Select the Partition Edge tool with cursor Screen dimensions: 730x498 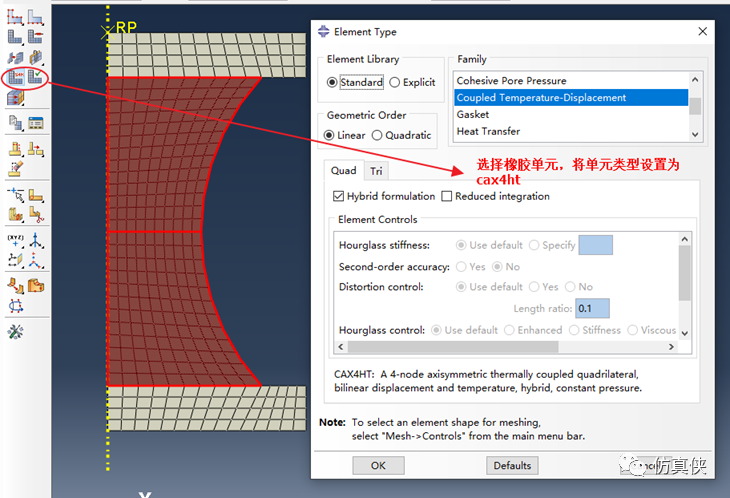pyautogui.click(x=15, y=195)
